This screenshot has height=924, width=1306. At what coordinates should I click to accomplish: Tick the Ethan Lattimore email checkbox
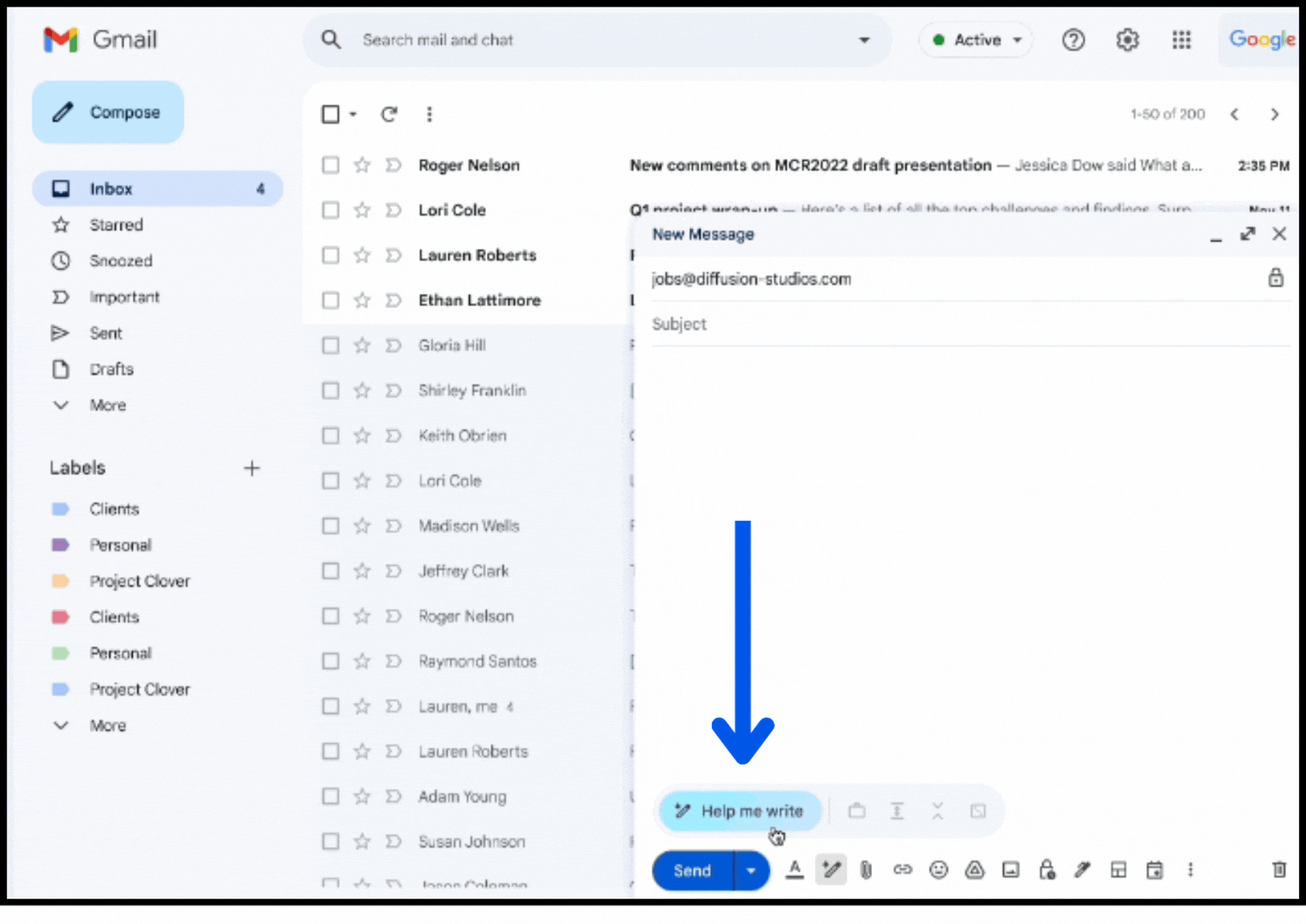pos(331,300)
